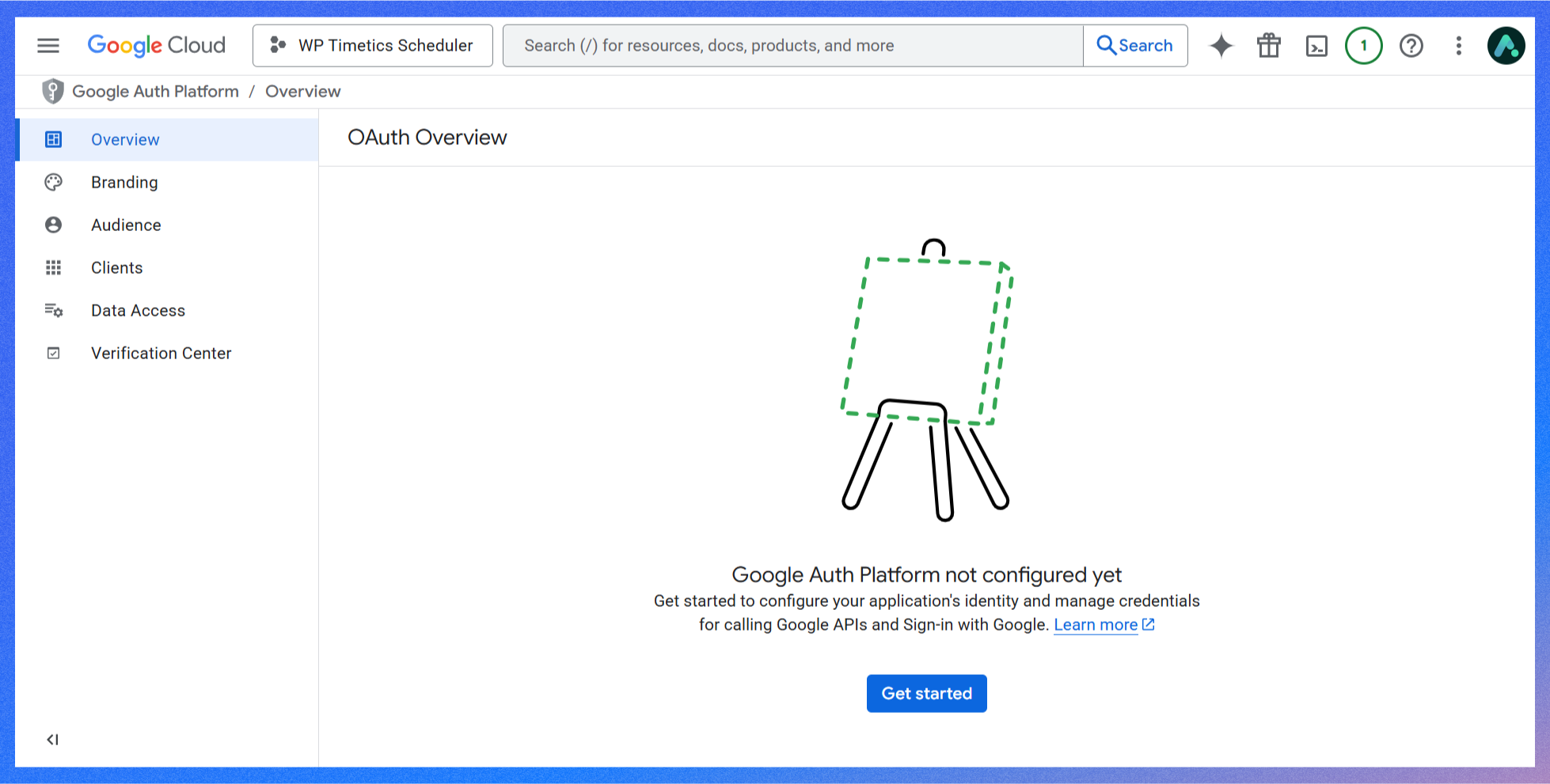Click 'Google Auth Platform not configured yet' text
This screenshot has width=1550, height=784.
(926, 575)
